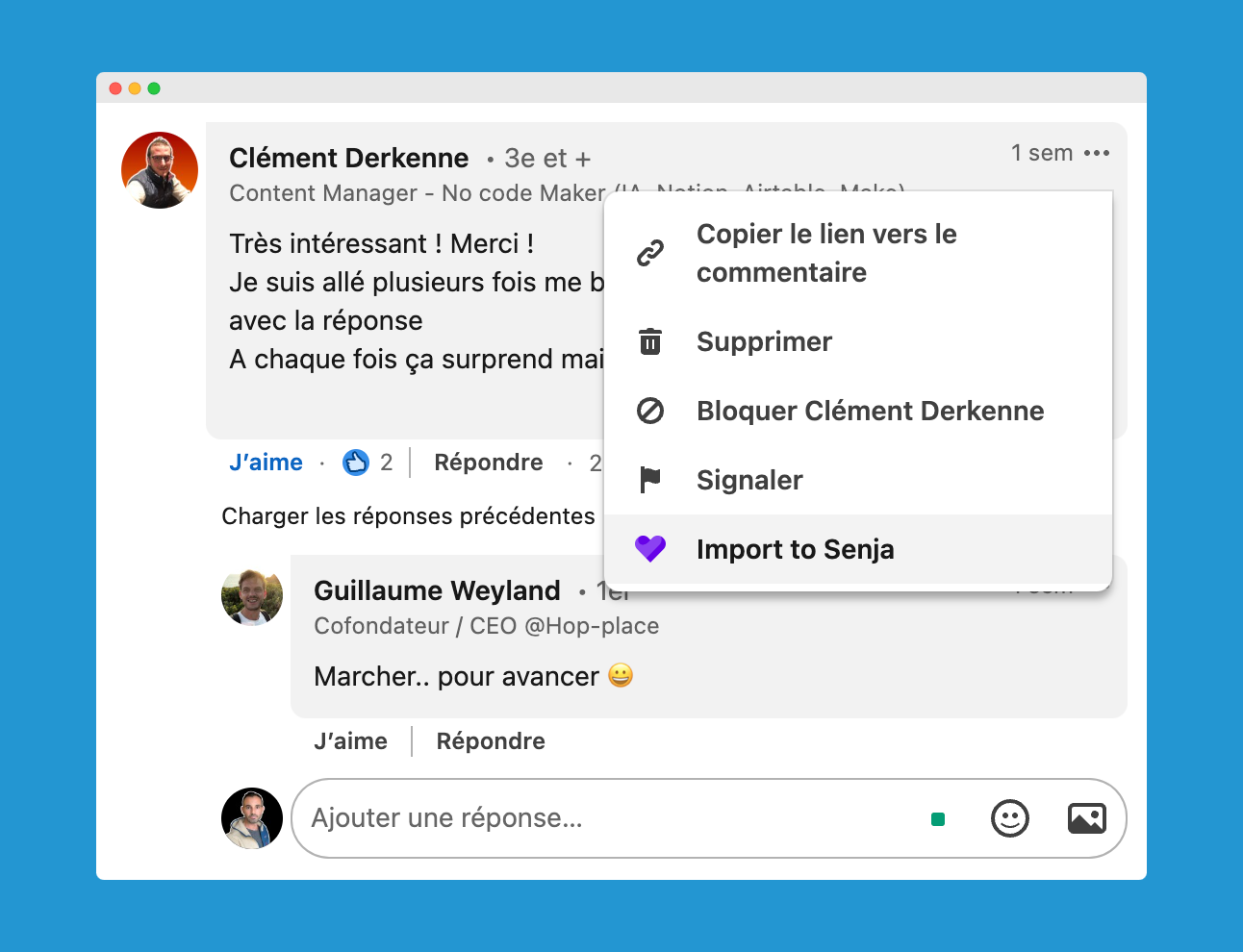
Task: Click Guillaume Weyland's profile photo
Action: pos(252,595)
